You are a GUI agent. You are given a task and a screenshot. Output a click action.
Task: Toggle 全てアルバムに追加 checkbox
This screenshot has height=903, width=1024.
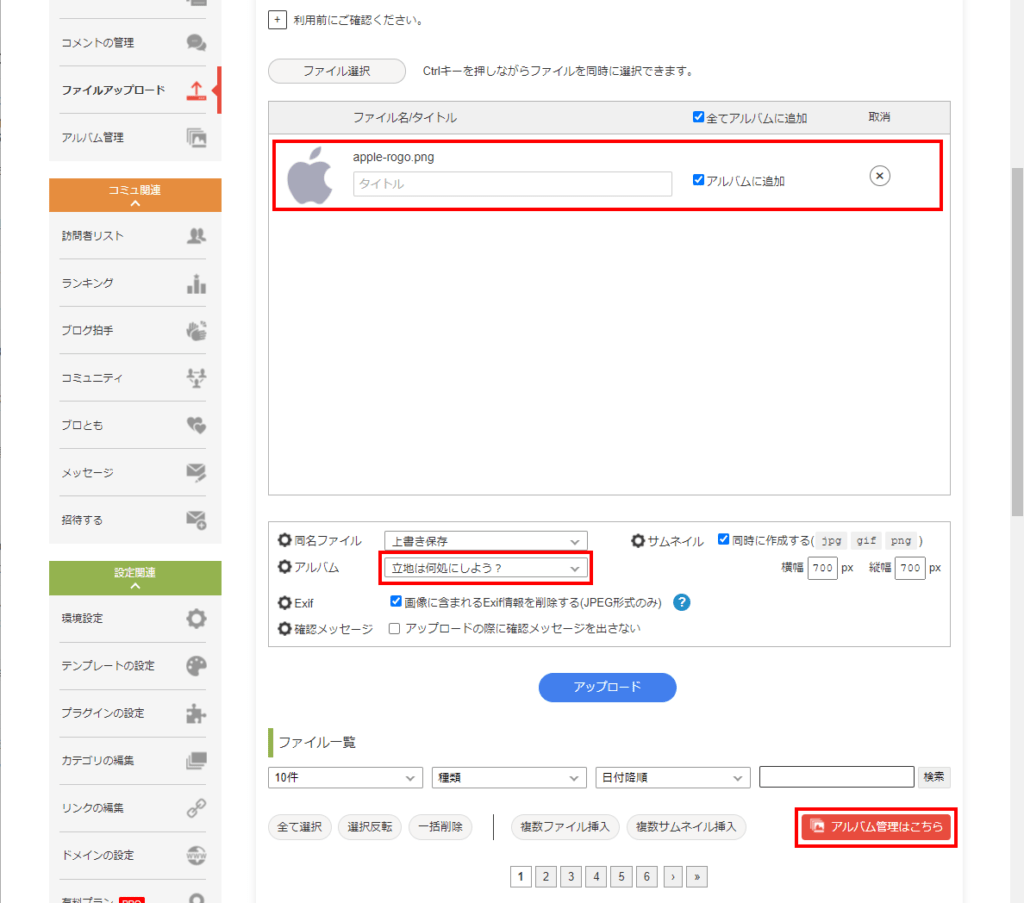[x=698, y=117]
